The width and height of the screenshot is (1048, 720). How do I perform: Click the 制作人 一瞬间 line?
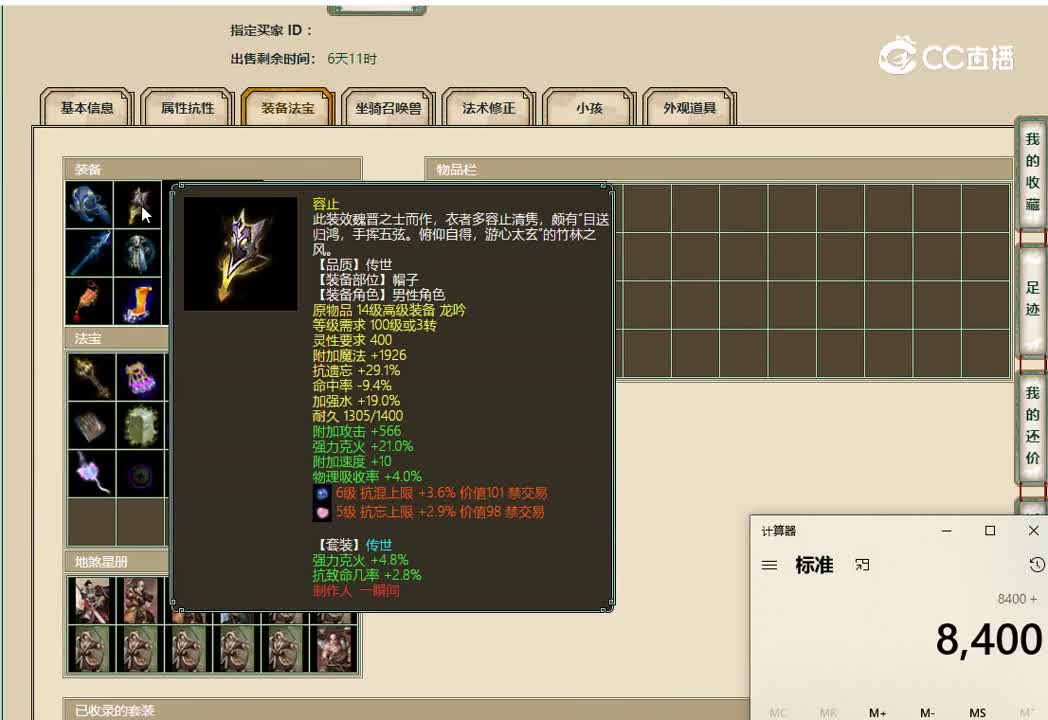356,591
